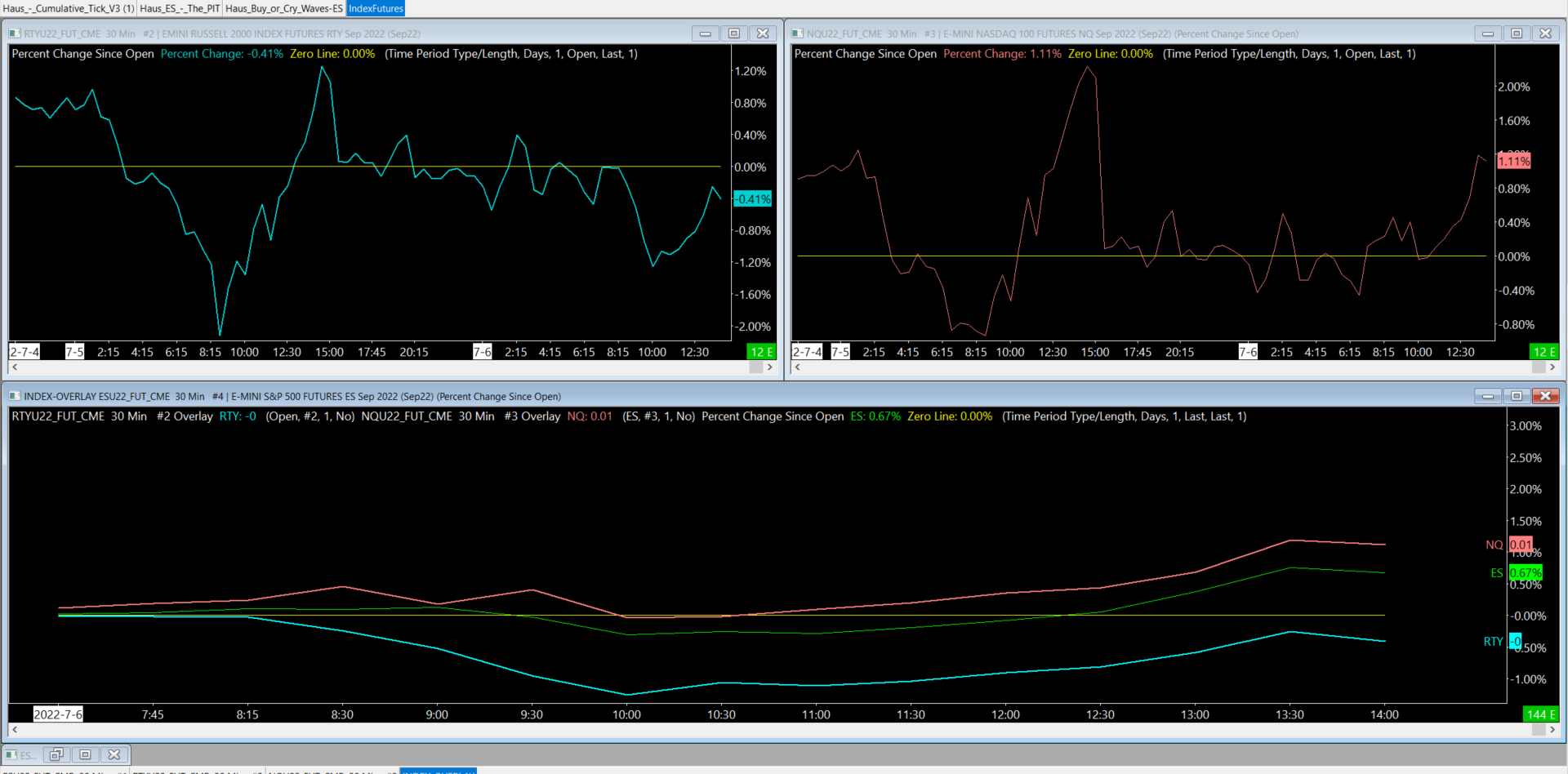Click the cyan -0.41% price label on RTY axis
The image size is (1568, 774).
pyautogui.click(x=752, y=199)
